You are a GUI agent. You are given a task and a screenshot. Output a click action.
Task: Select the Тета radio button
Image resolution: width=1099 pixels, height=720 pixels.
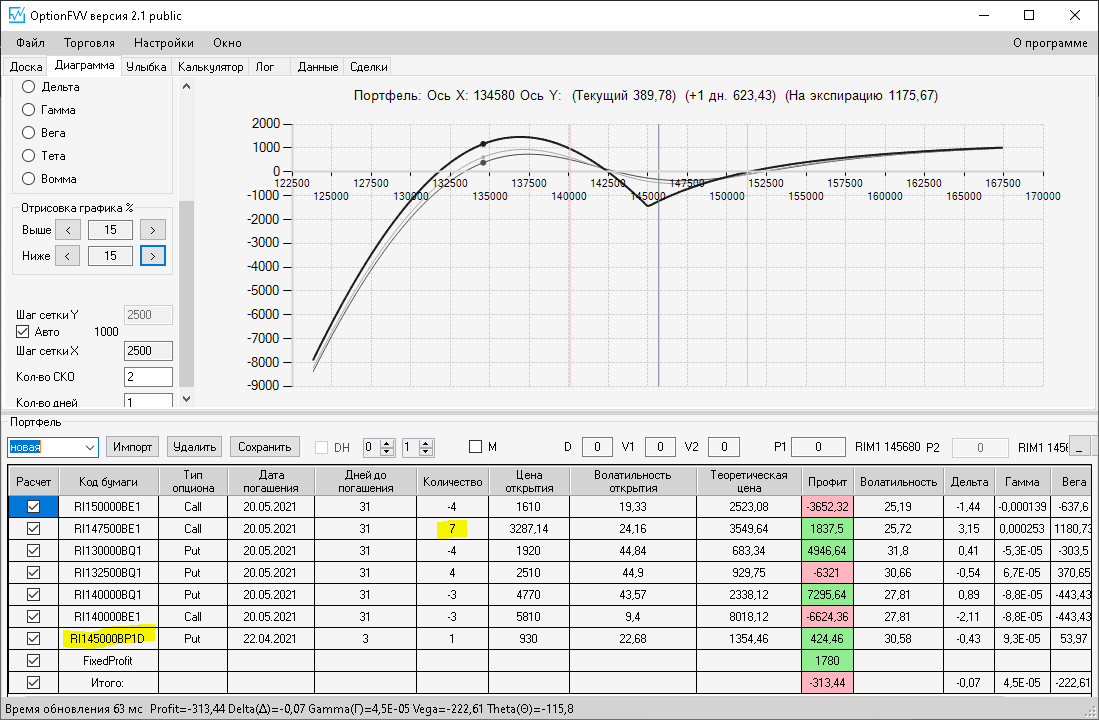(29, 156)
